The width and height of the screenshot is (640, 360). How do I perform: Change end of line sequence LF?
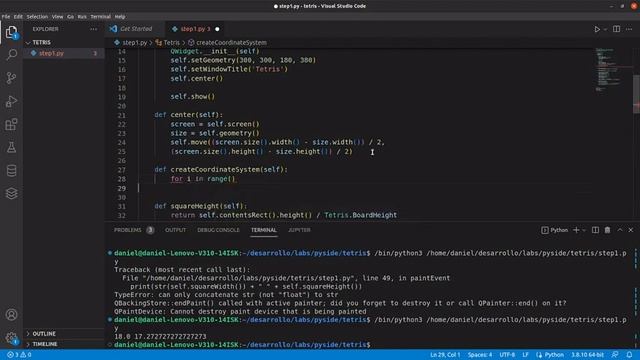[x=525, y=355]
